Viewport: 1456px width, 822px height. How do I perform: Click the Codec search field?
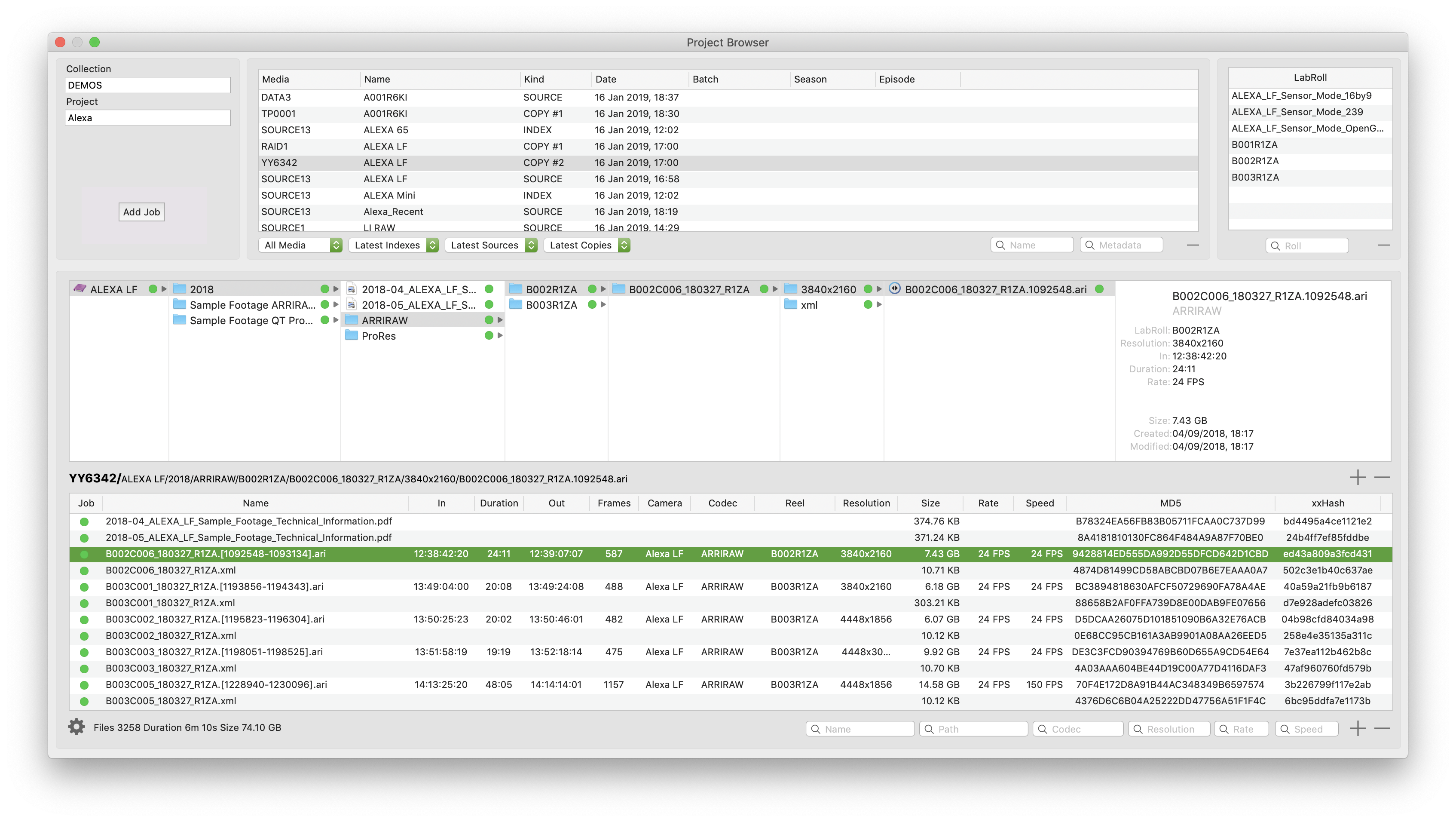click(x=1078, y=729)
